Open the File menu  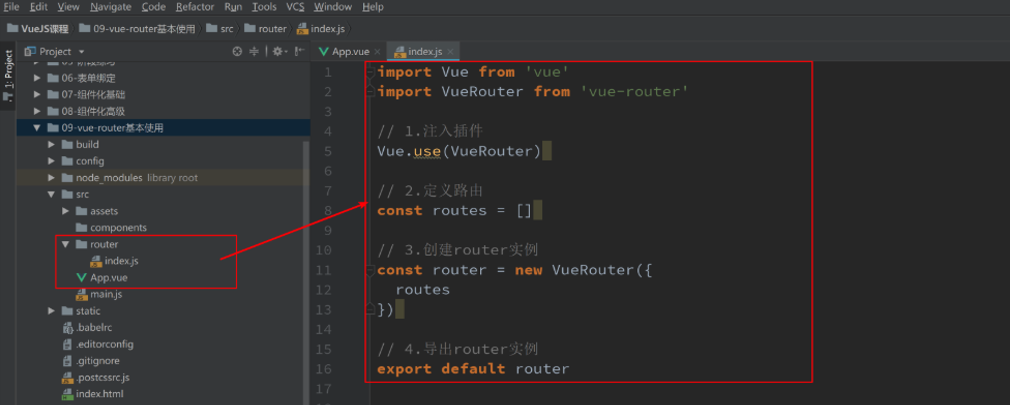coord(11,7)
